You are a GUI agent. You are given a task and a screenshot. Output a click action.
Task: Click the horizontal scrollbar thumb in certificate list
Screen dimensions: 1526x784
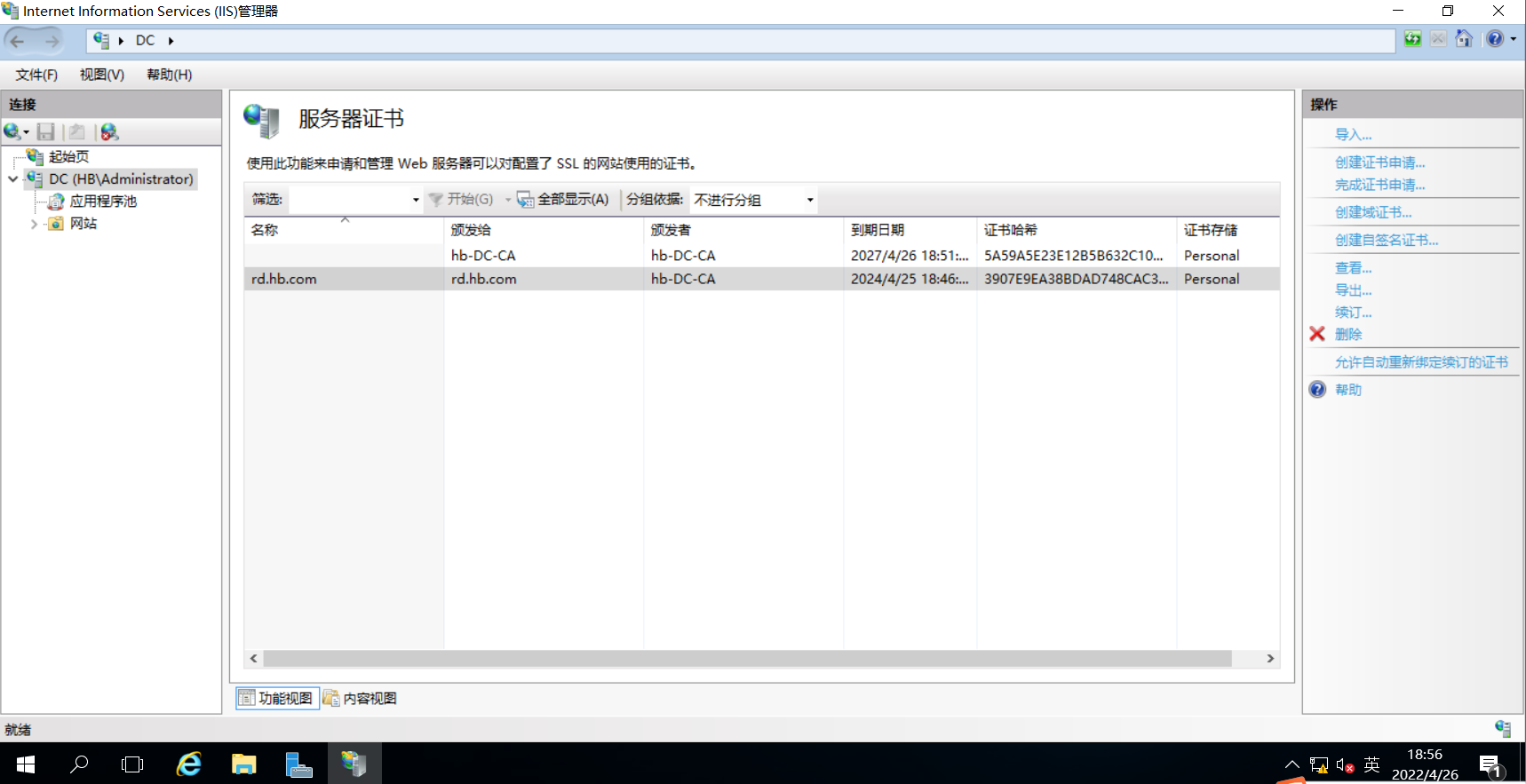click(747, 658)
